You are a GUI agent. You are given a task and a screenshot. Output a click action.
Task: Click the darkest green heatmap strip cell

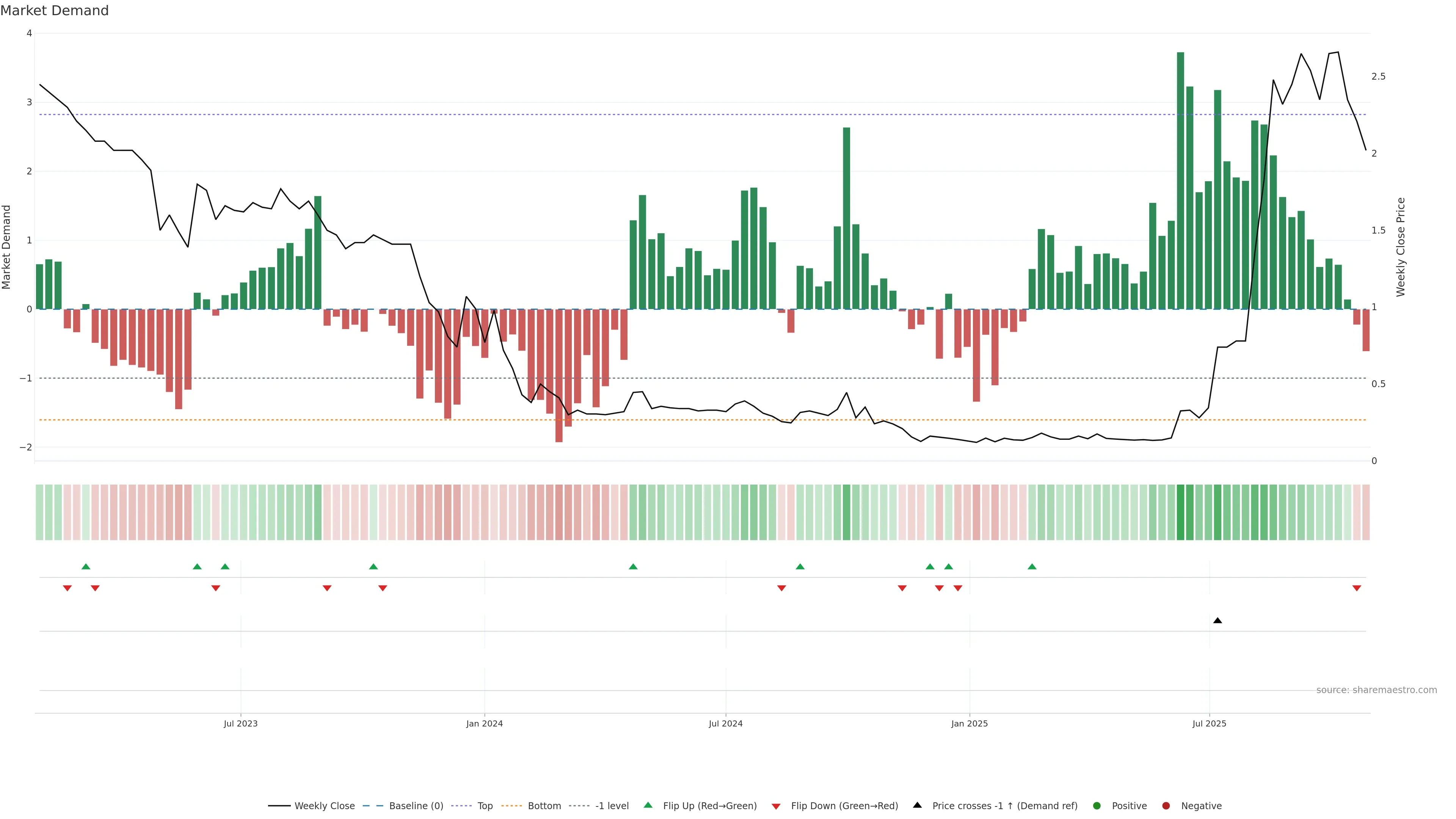pos(1180,512)
